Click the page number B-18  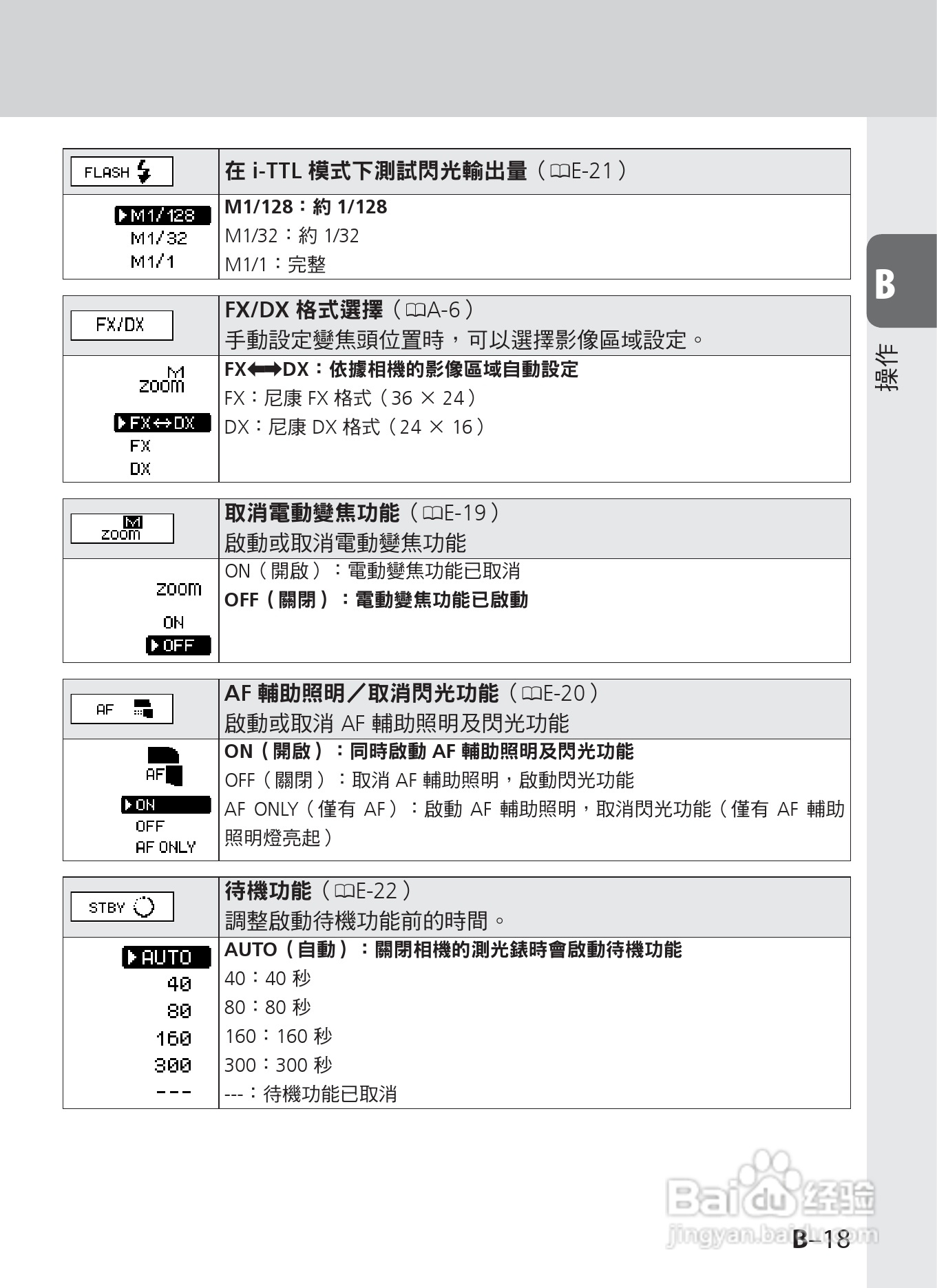(x=821, y=1239)
